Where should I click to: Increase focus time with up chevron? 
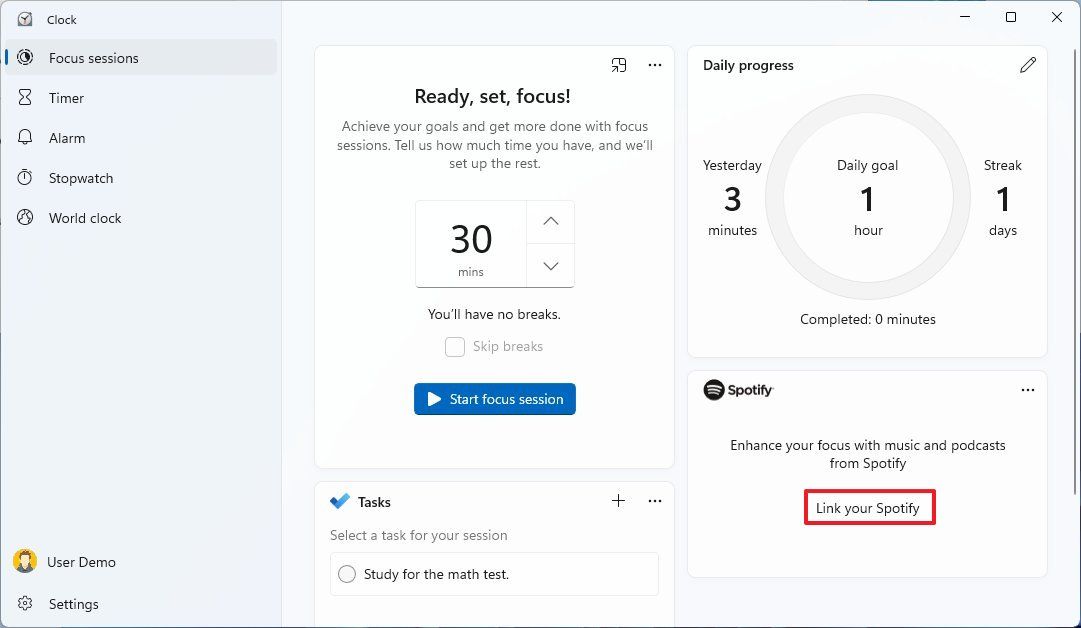tap(551, 222)
